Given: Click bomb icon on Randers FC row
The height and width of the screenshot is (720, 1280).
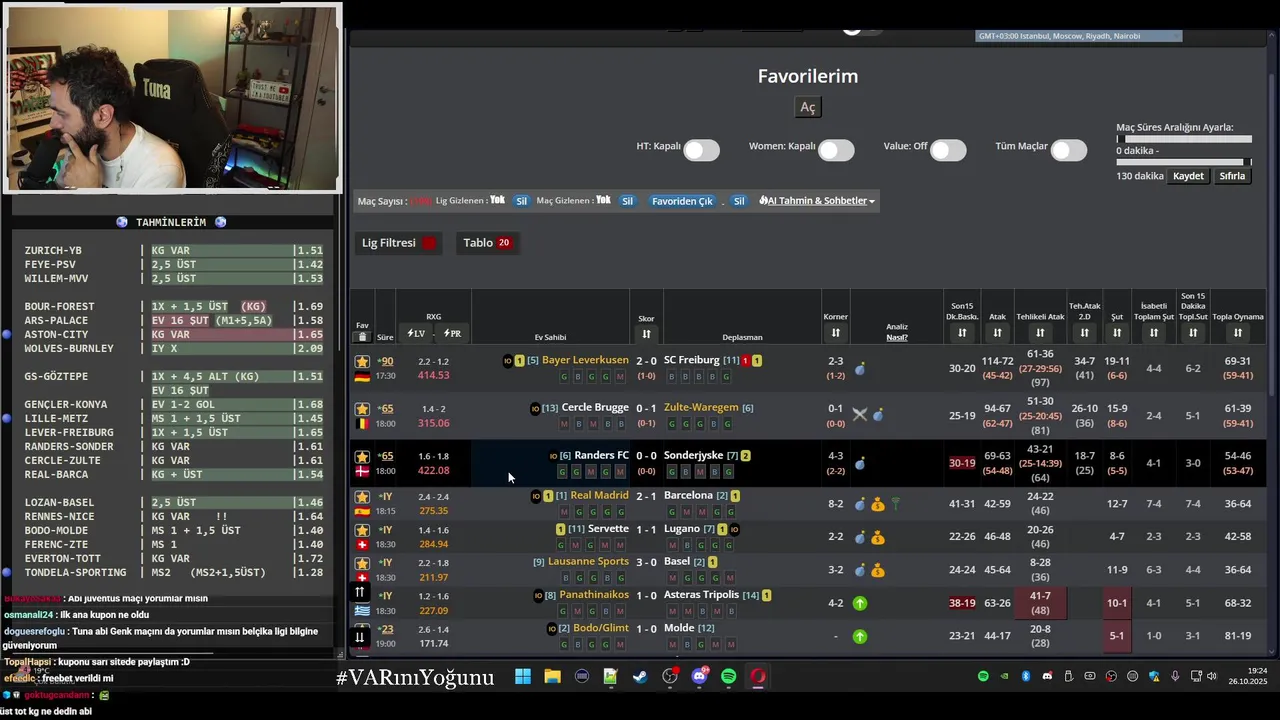Looking at the screenshot, I should tap(860, 463).
